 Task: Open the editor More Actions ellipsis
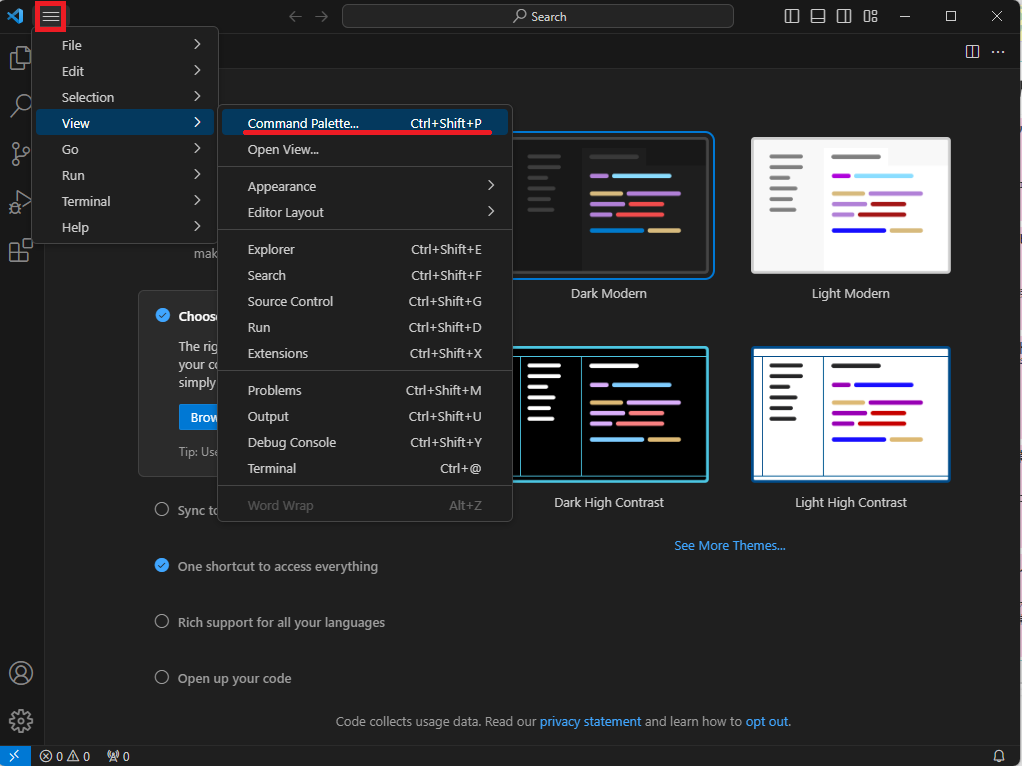[998, 52]
